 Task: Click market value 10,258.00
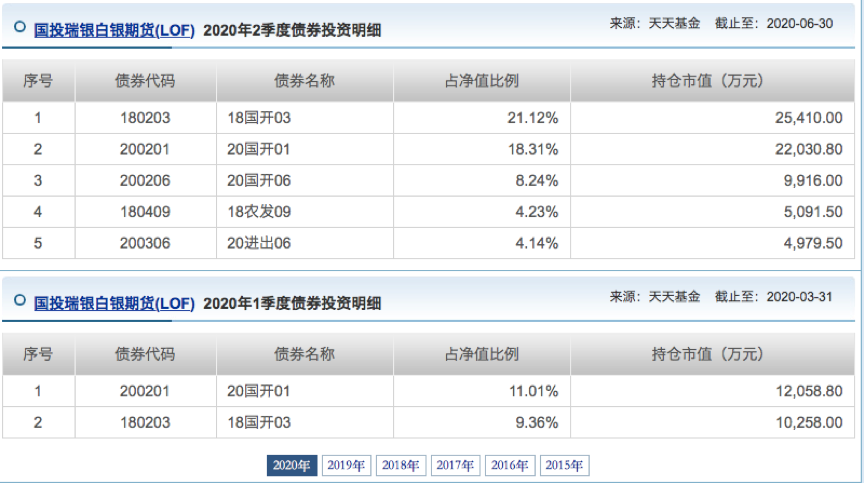809,423
